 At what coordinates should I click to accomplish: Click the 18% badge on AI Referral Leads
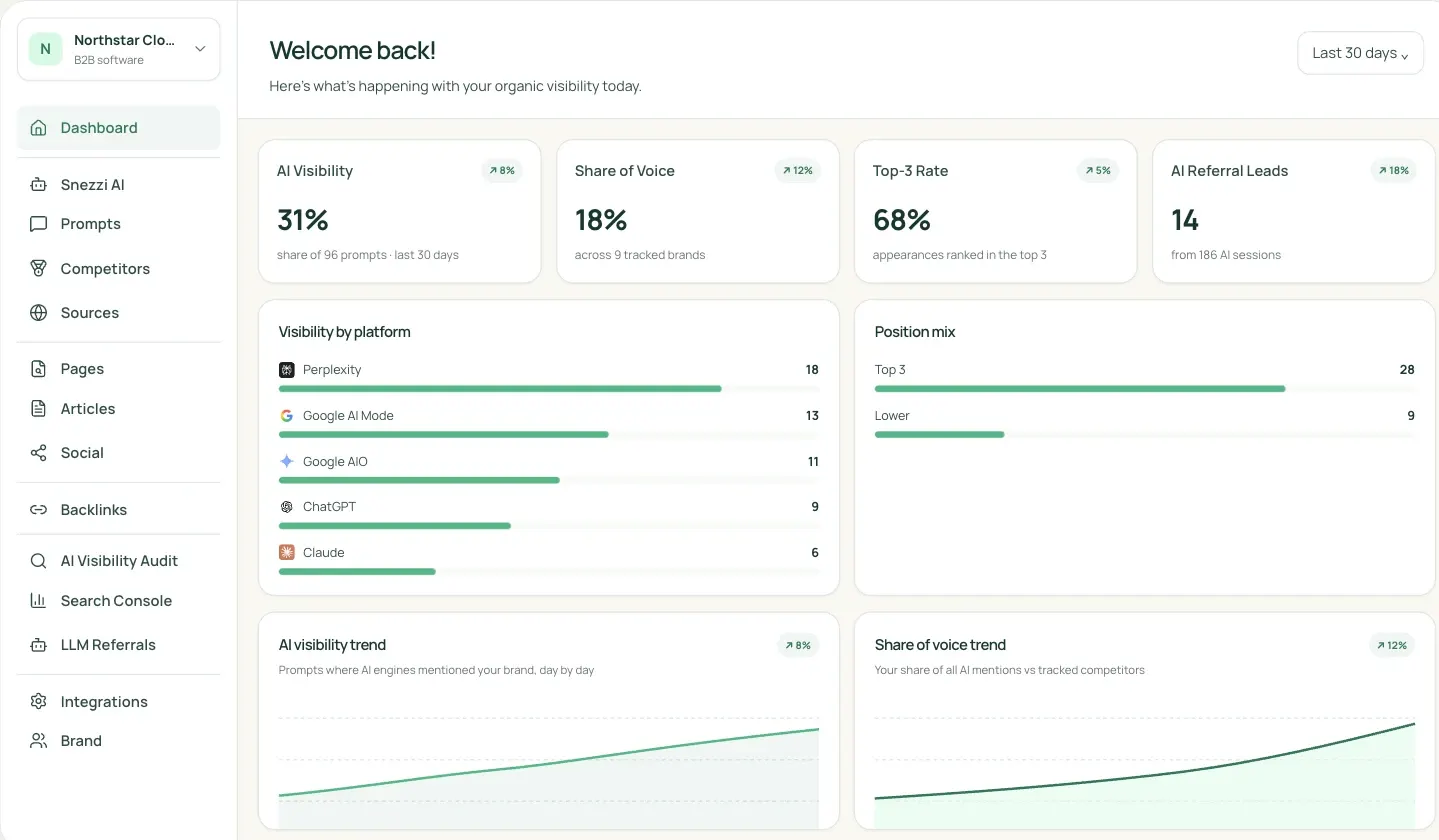[1394, 171]
